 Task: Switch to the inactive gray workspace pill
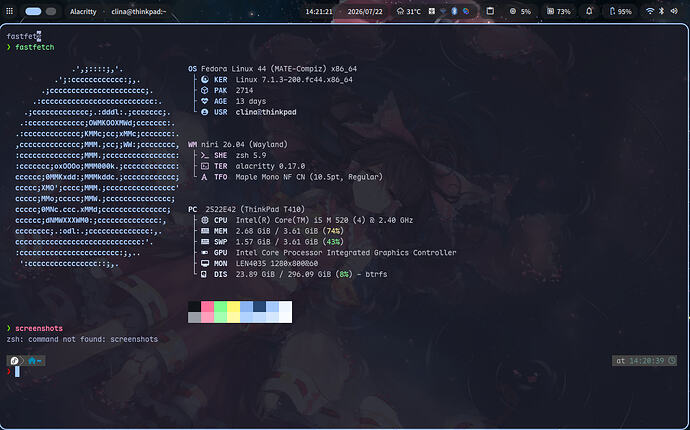[x=51, y=11]
